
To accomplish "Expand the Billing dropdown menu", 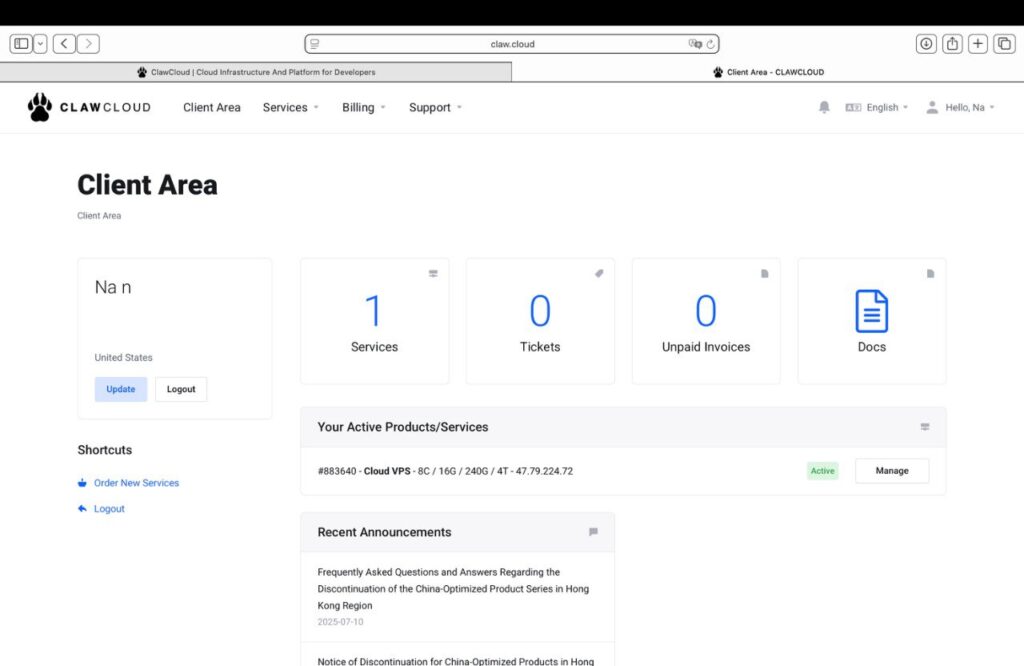I will point(363,107).
